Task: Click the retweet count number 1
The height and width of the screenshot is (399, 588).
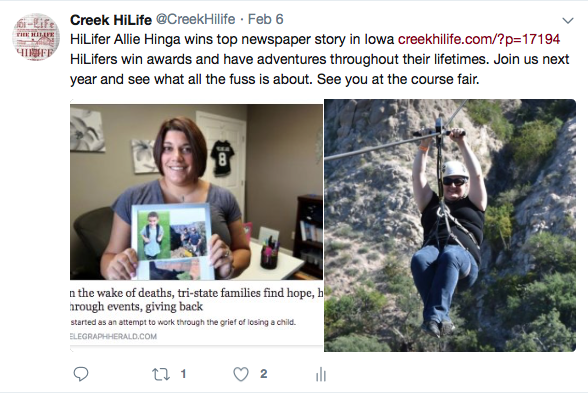Action: 183,374
